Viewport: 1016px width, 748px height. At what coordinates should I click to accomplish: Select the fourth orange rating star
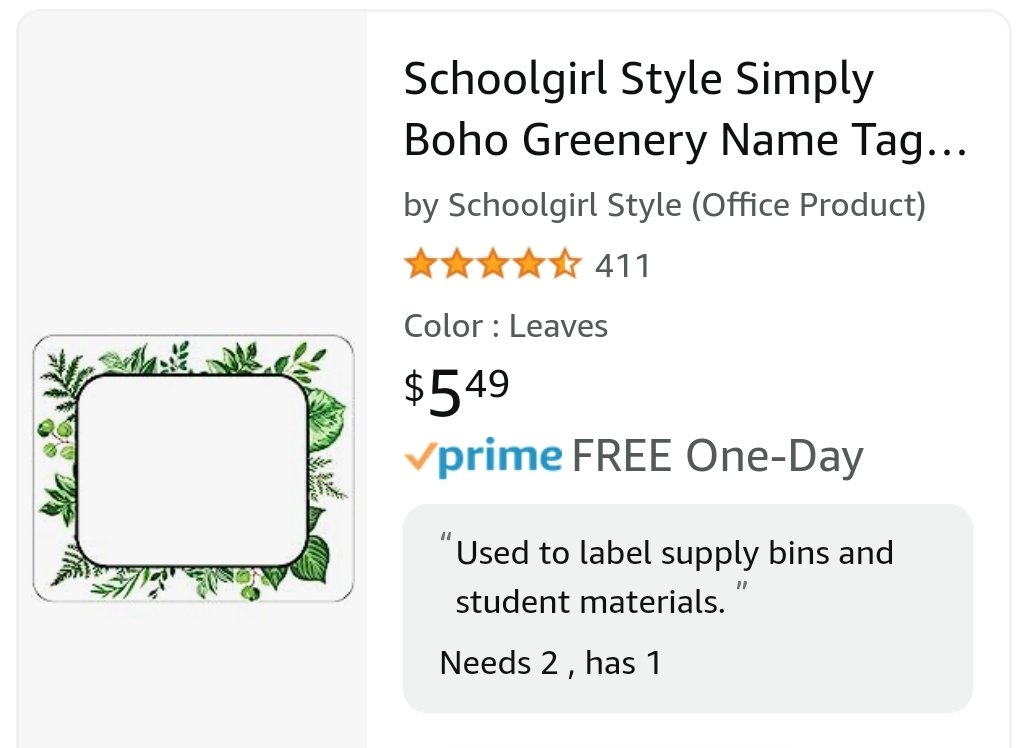(x=530, y=264)
